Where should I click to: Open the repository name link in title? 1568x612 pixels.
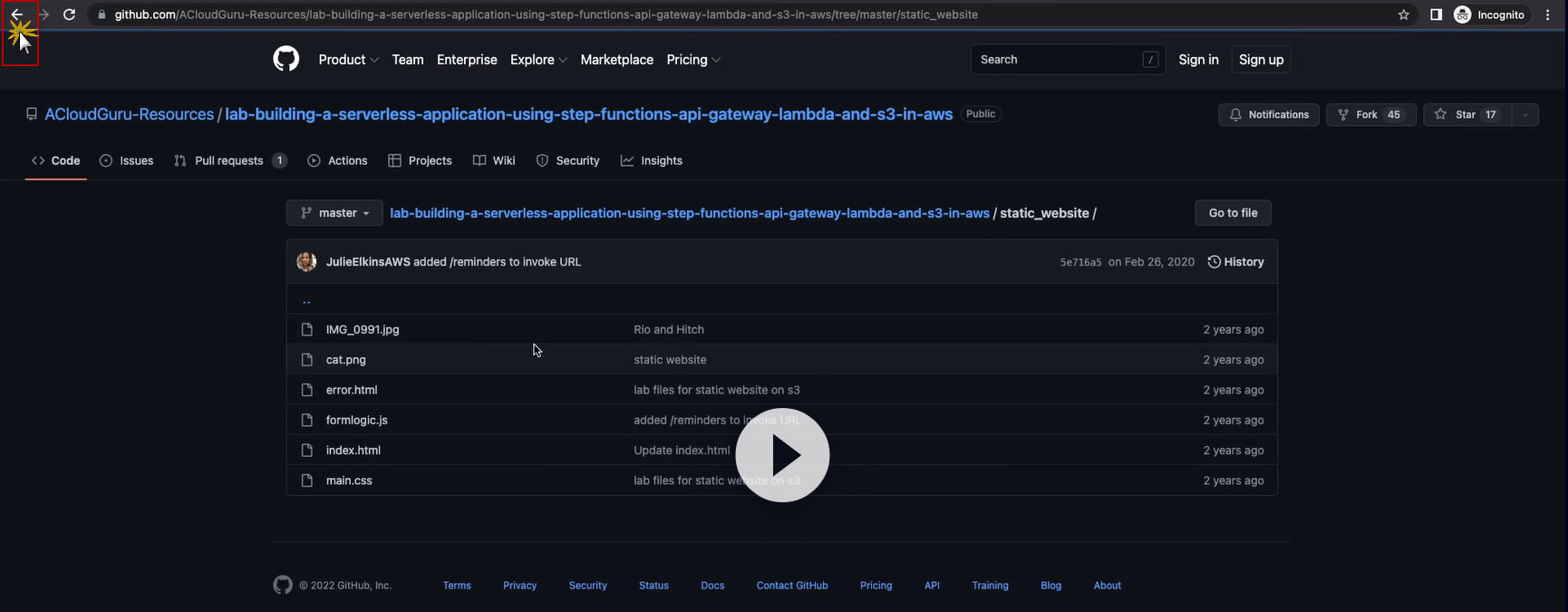coord(589,114)
